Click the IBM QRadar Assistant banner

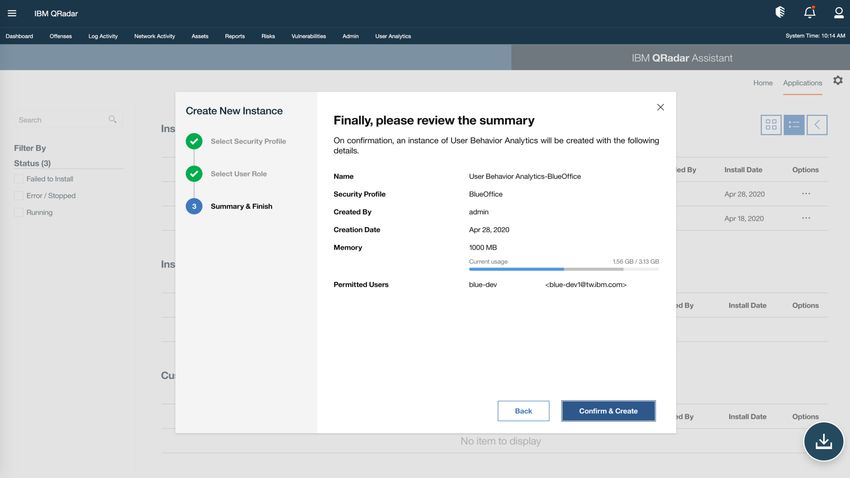[x=681, y=58]
